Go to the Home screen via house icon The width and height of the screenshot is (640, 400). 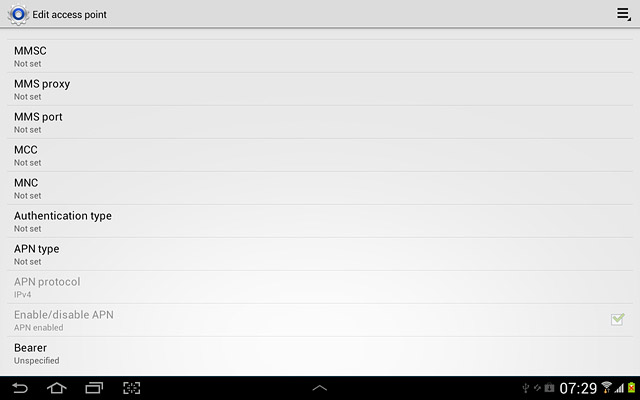click(x=57, y=388)
